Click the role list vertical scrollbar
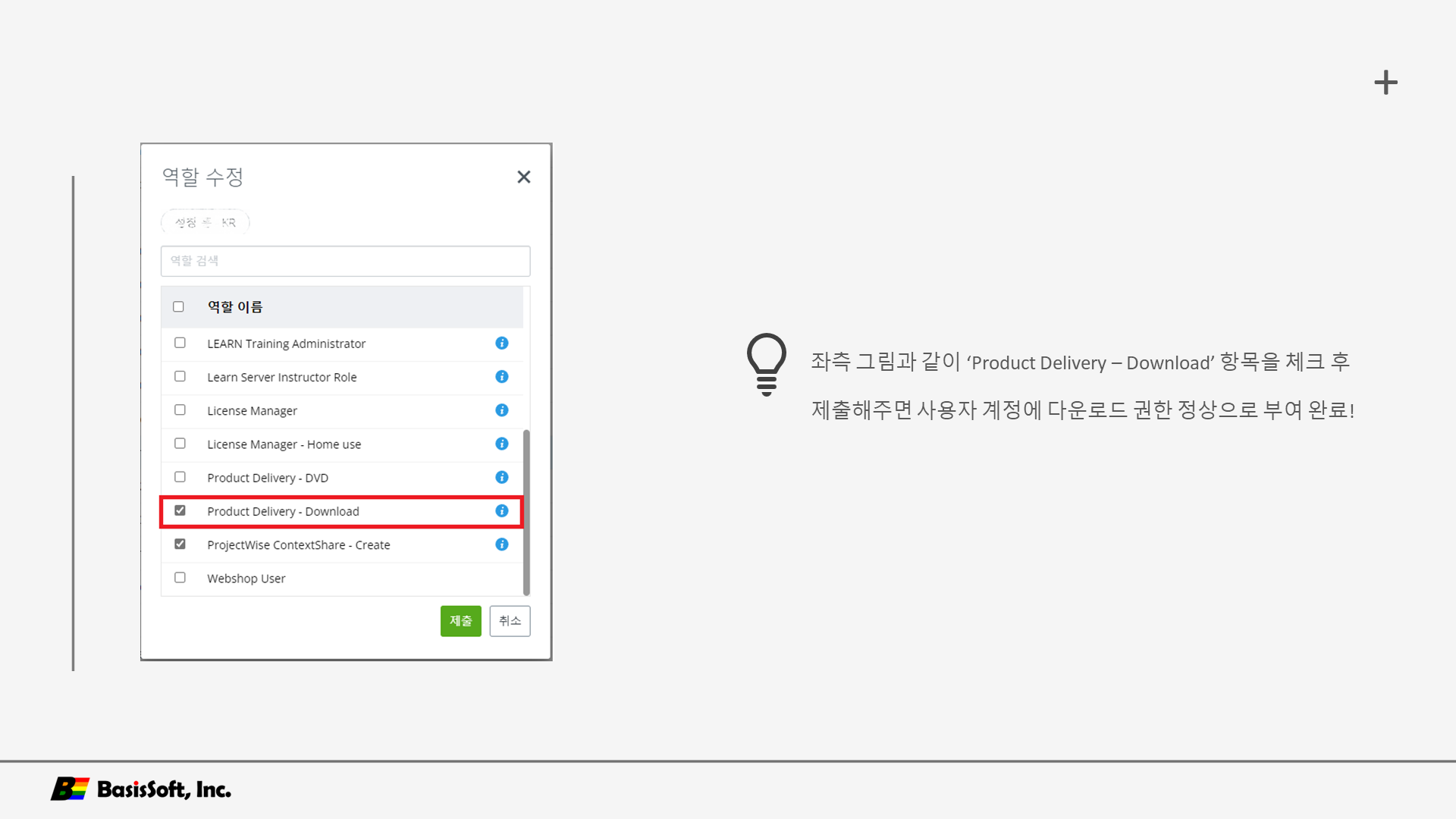The width and height of the screenshot is (1456, 819). pyautogui.click(x=526, y=512)
